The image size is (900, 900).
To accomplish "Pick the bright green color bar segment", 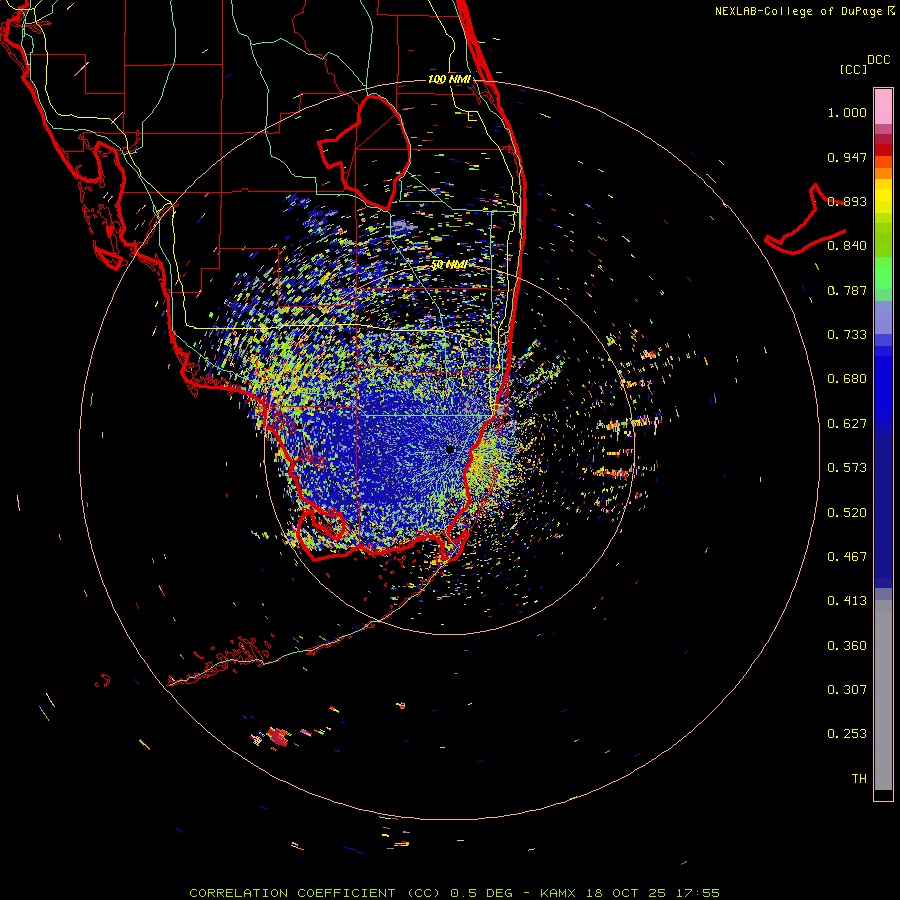I will click(x=883, y=273).
